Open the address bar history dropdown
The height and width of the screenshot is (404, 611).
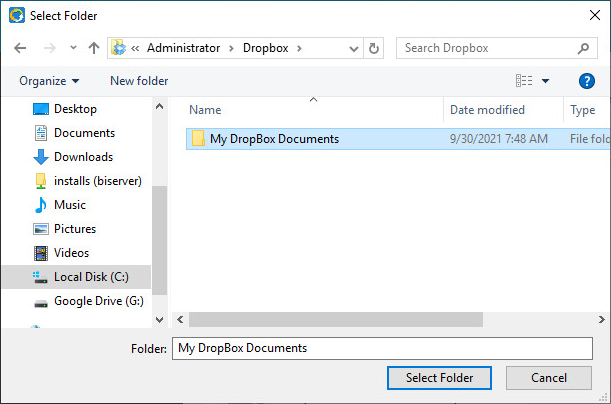352,48
